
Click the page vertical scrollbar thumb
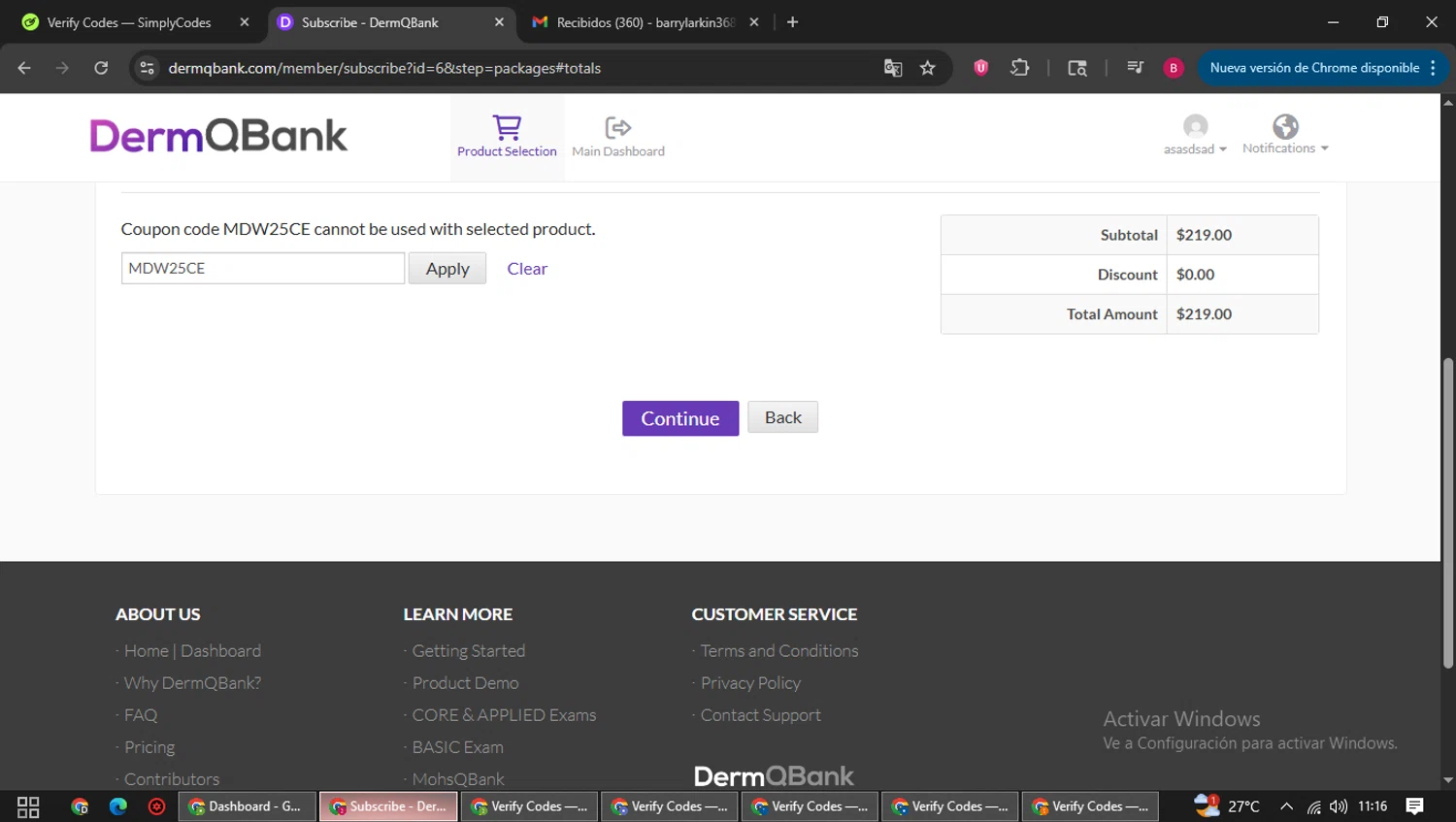click(1448, 512)
